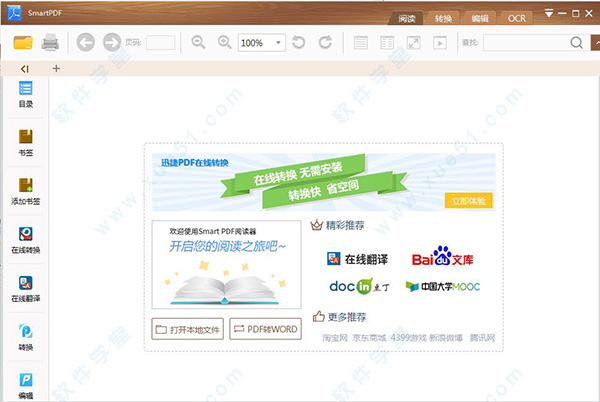Click PDF转WORD button
Screen dimensions: 600x402
coord(265,329)
